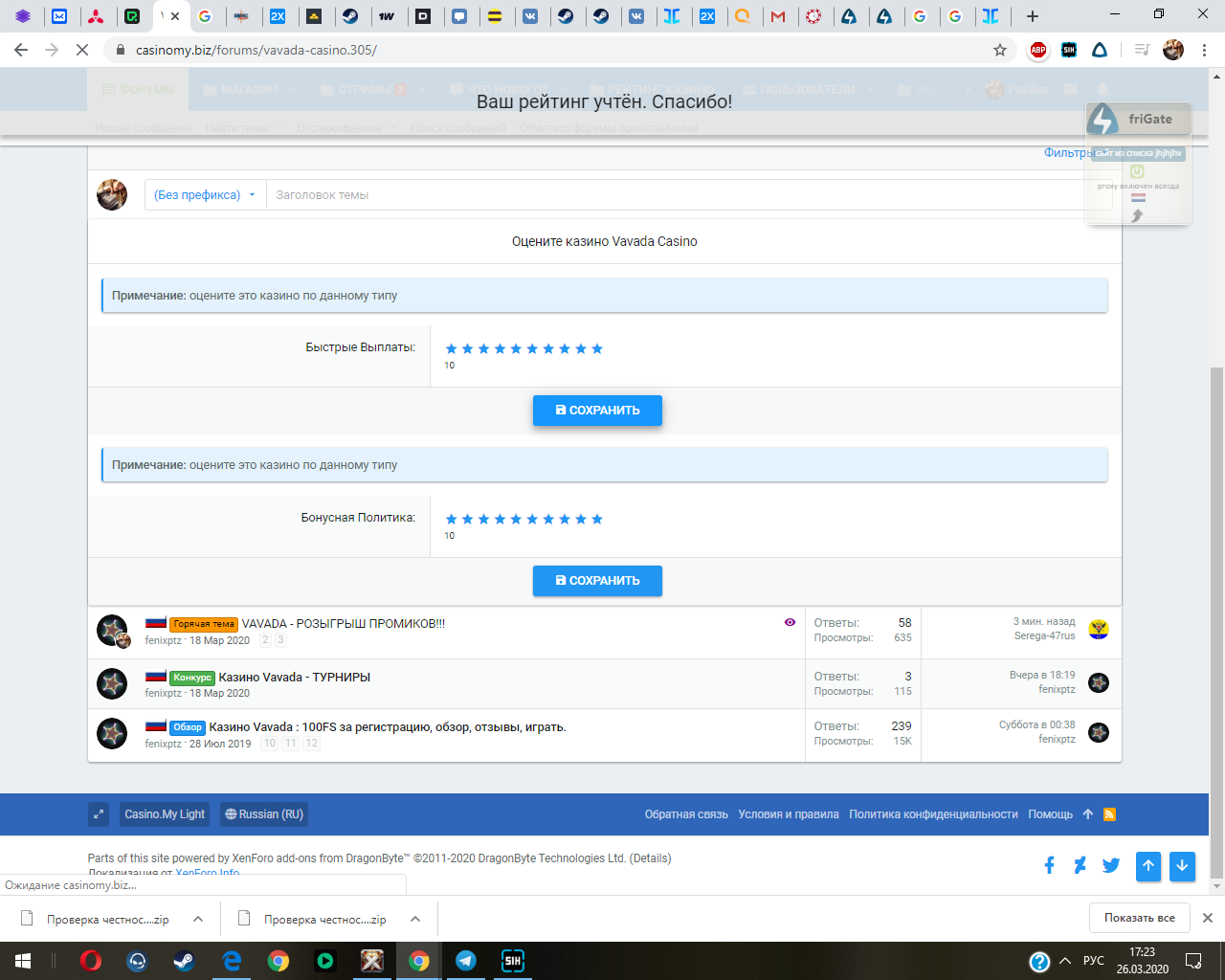Image resolution: width=1225 pixels, height=980 pixels.
Task: Open the friGate extension toolbar icon
Action: [x=1101, y=50]
